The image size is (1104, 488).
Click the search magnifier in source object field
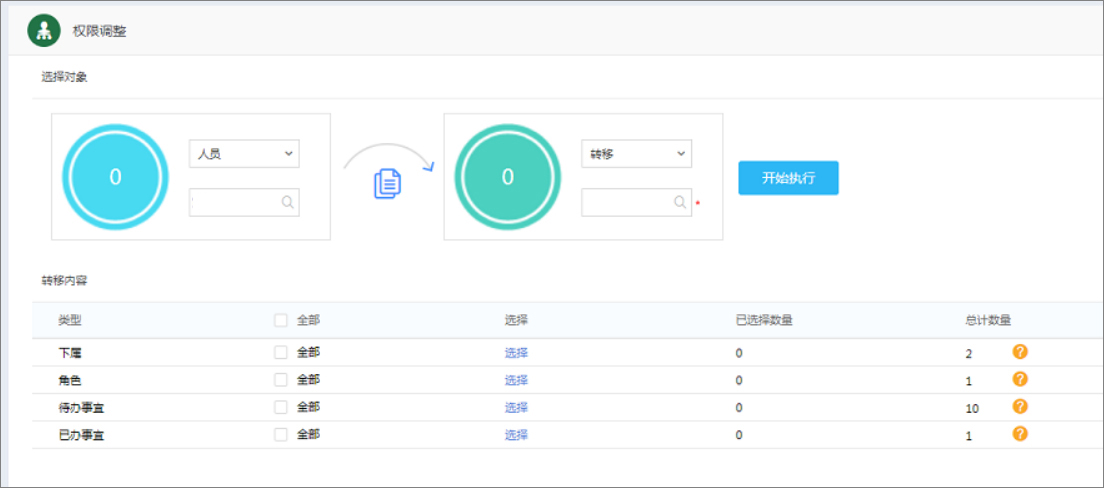pos(288,202)
